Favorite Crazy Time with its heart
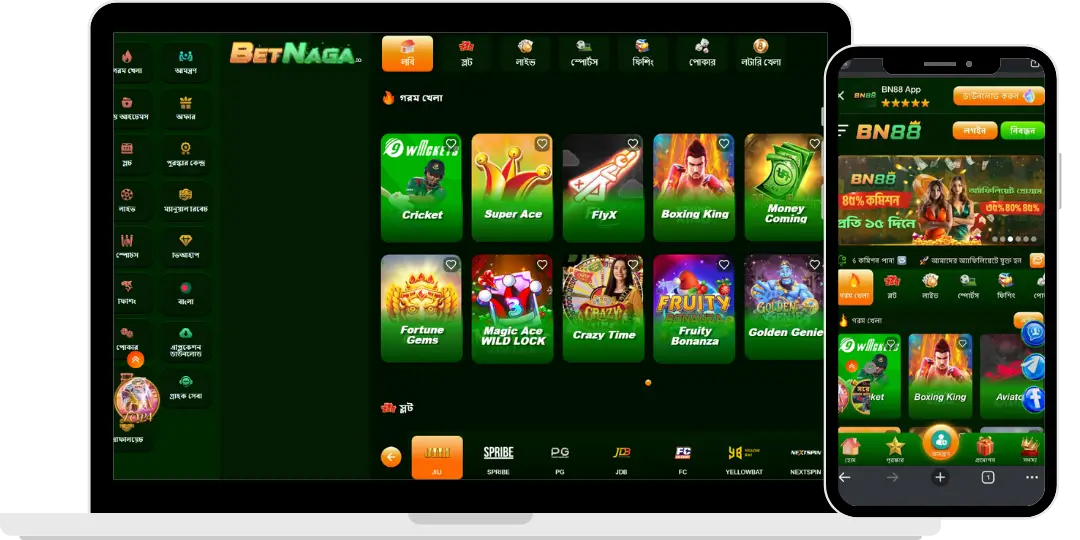1080x540 pixels. [x=633, y=264]
